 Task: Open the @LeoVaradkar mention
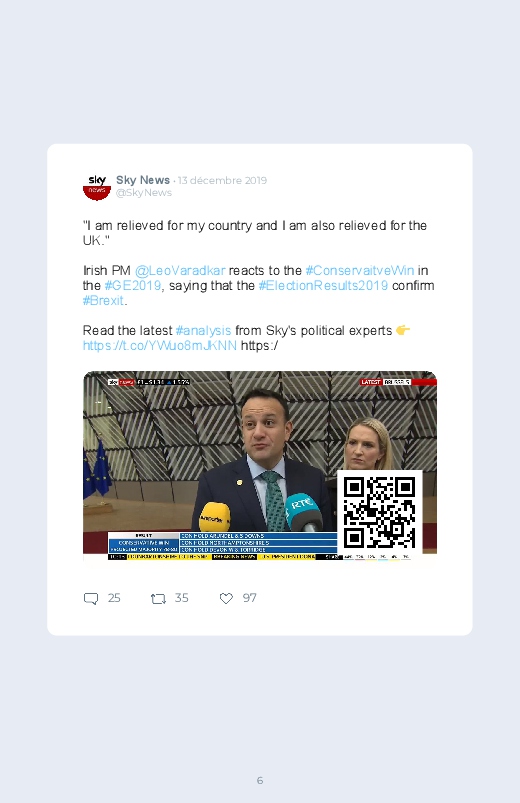point(180,270)
